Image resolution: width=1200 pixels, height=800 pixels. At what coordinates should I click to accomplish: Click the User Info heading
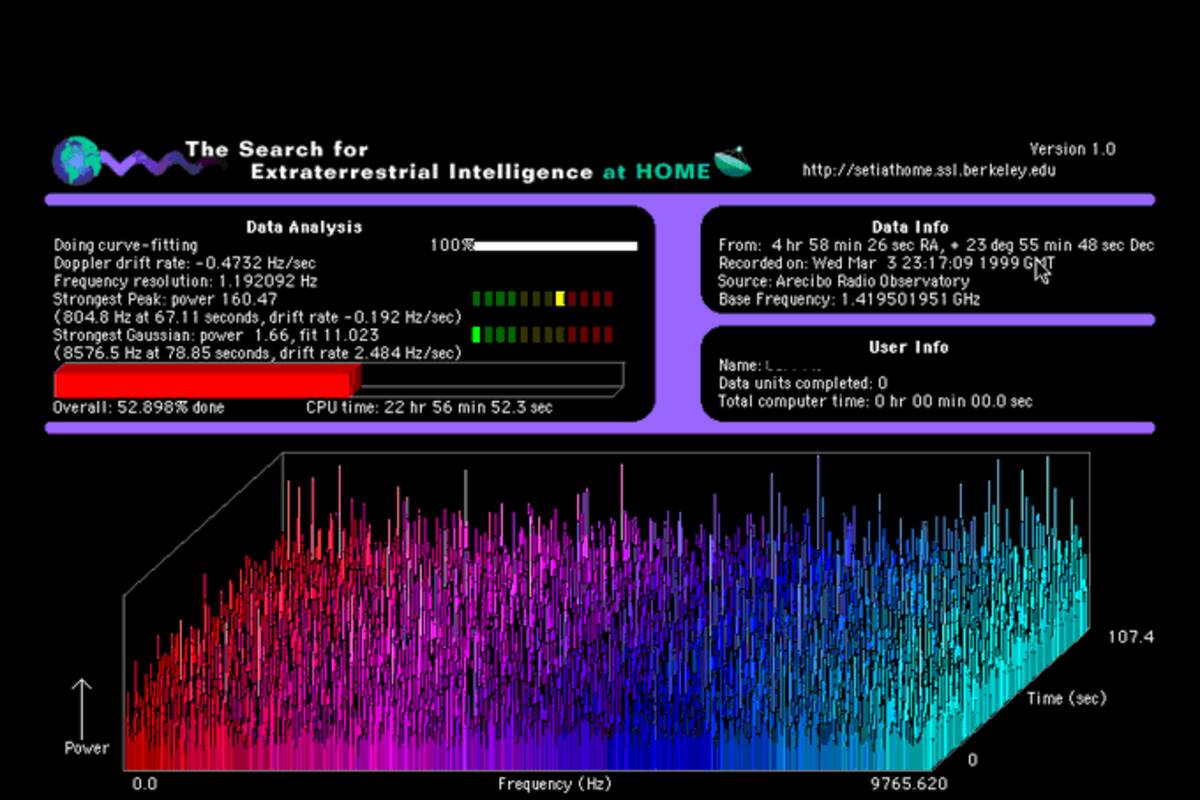(x=909, y=347)
